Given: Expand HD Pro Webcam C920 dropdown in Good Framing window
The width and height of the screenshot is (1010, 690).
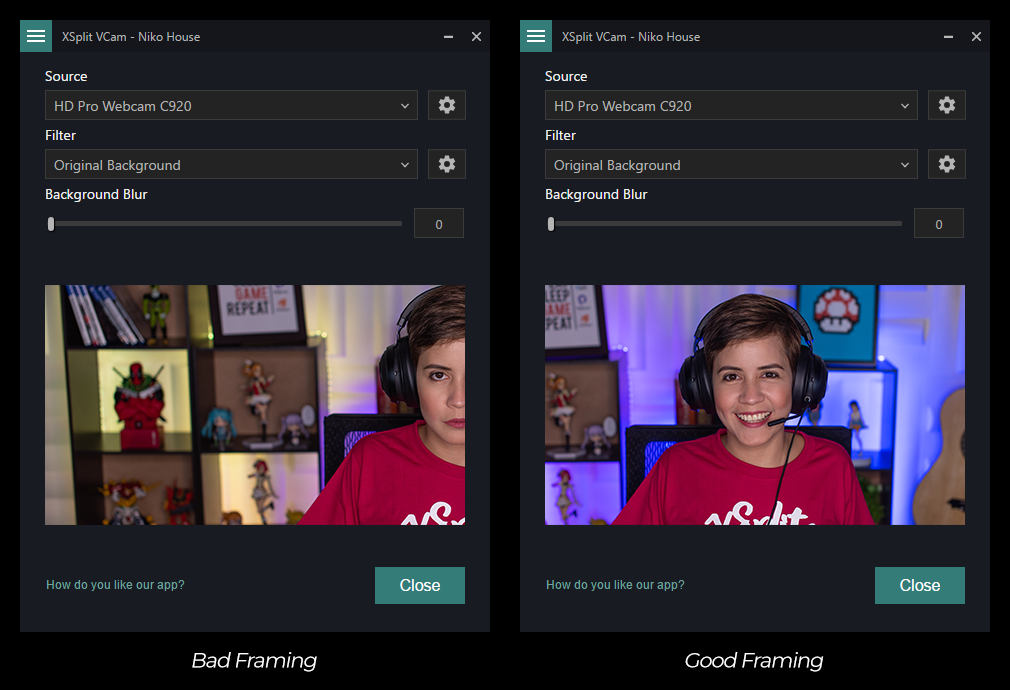Looking at the screenshot, I should pos(731,105).
